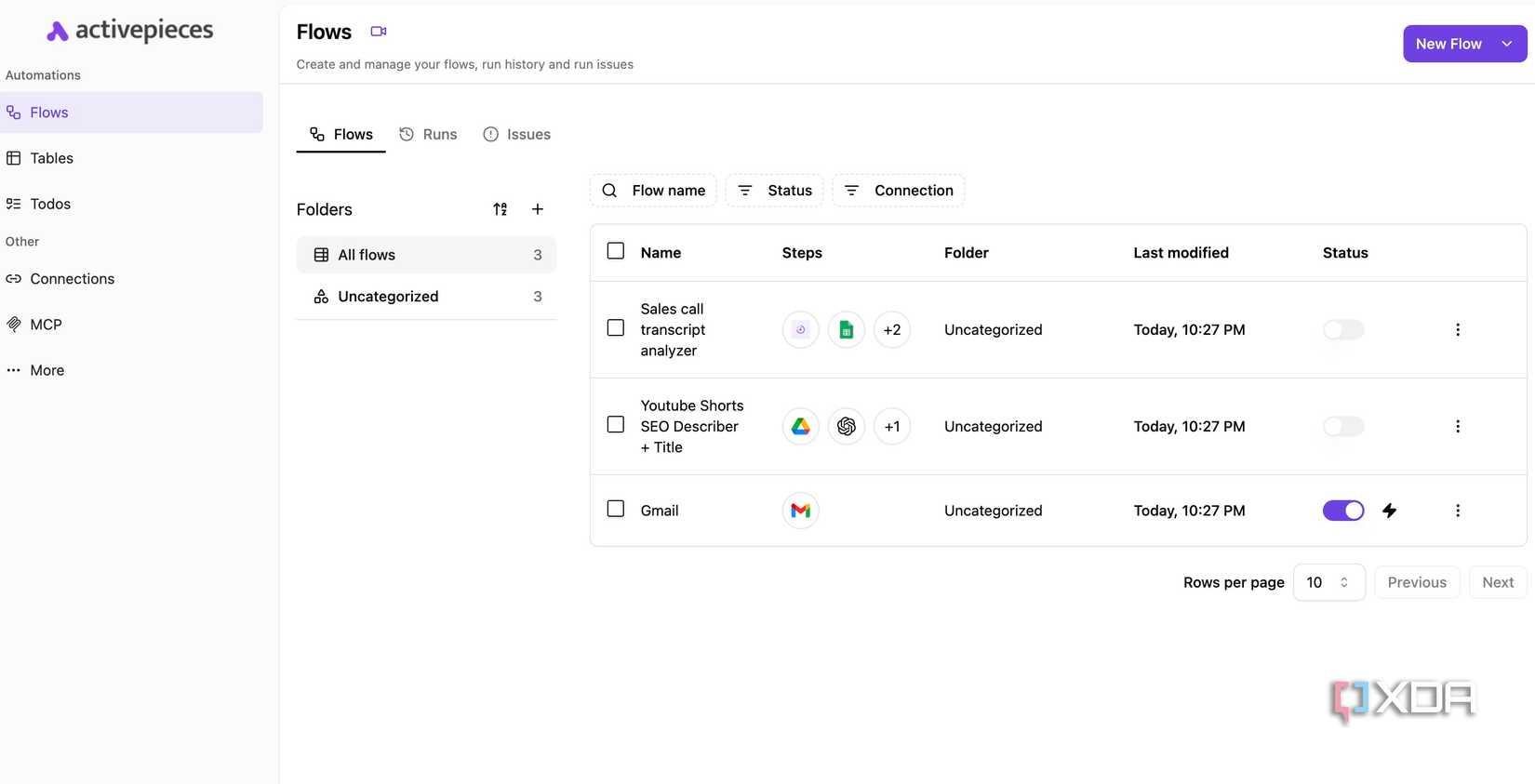Open the Gmail flow

660,511
